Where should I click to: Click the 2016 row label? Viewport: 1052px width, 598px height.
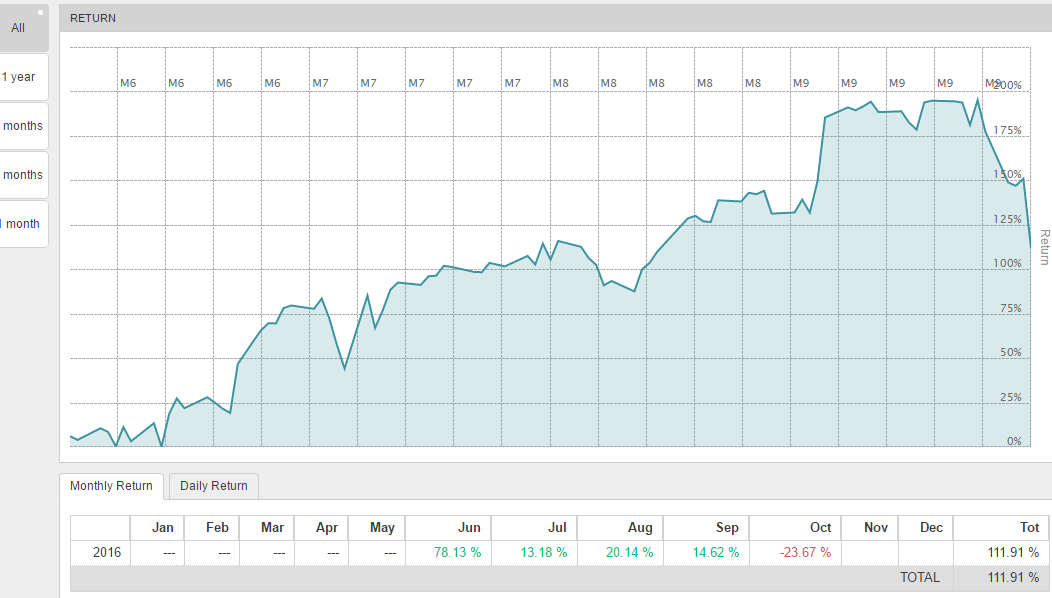coord(107,552)
